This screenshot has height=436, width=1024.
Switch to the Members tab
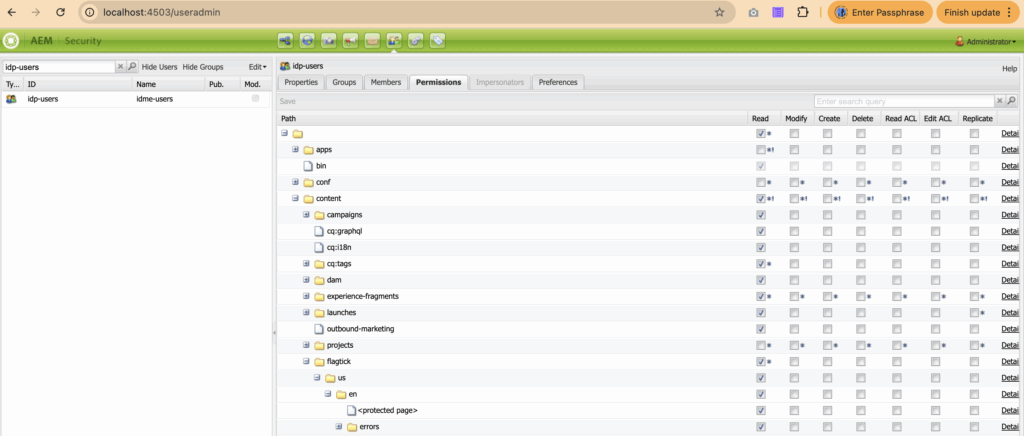pos(385,82)
